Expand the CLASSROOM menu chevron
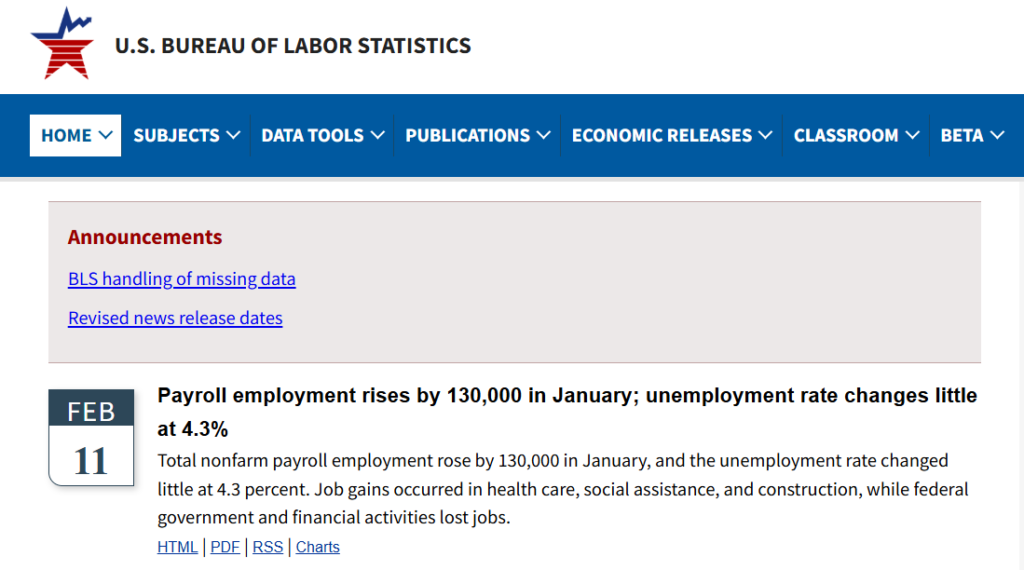The image size is (1024, 570). pos(912,135)
